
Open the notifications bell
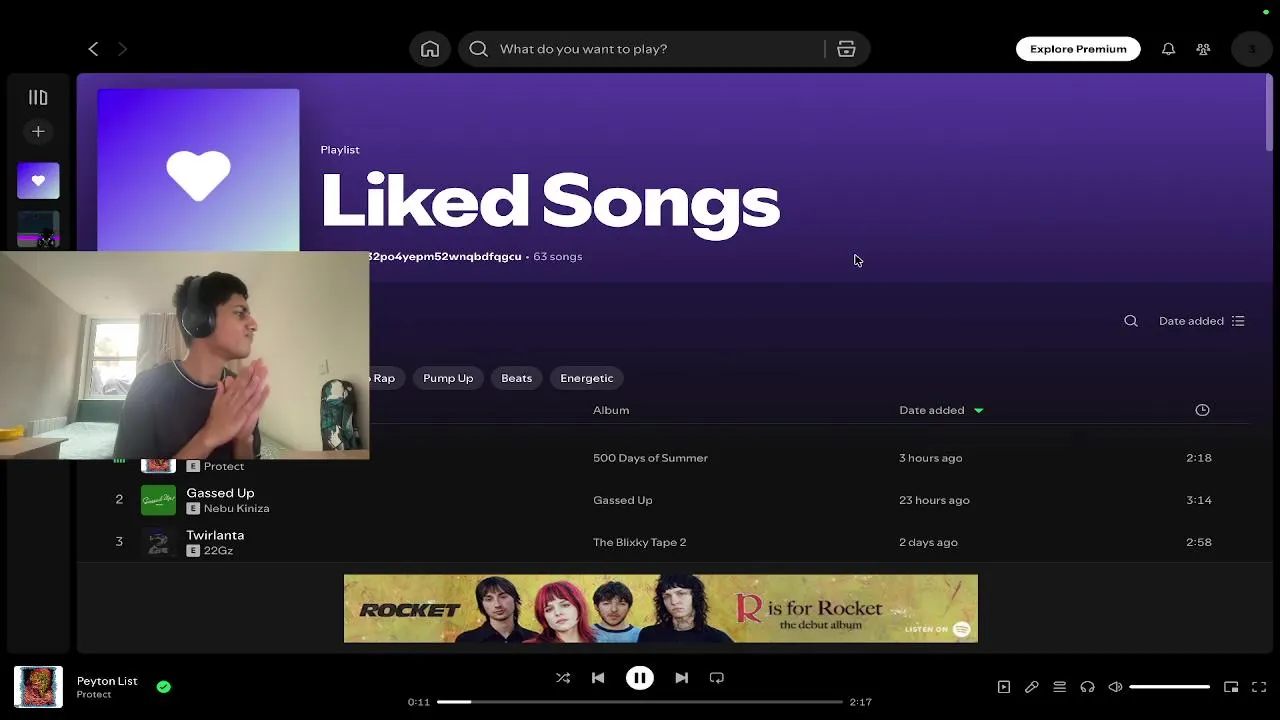click(x=1168, y=49)
